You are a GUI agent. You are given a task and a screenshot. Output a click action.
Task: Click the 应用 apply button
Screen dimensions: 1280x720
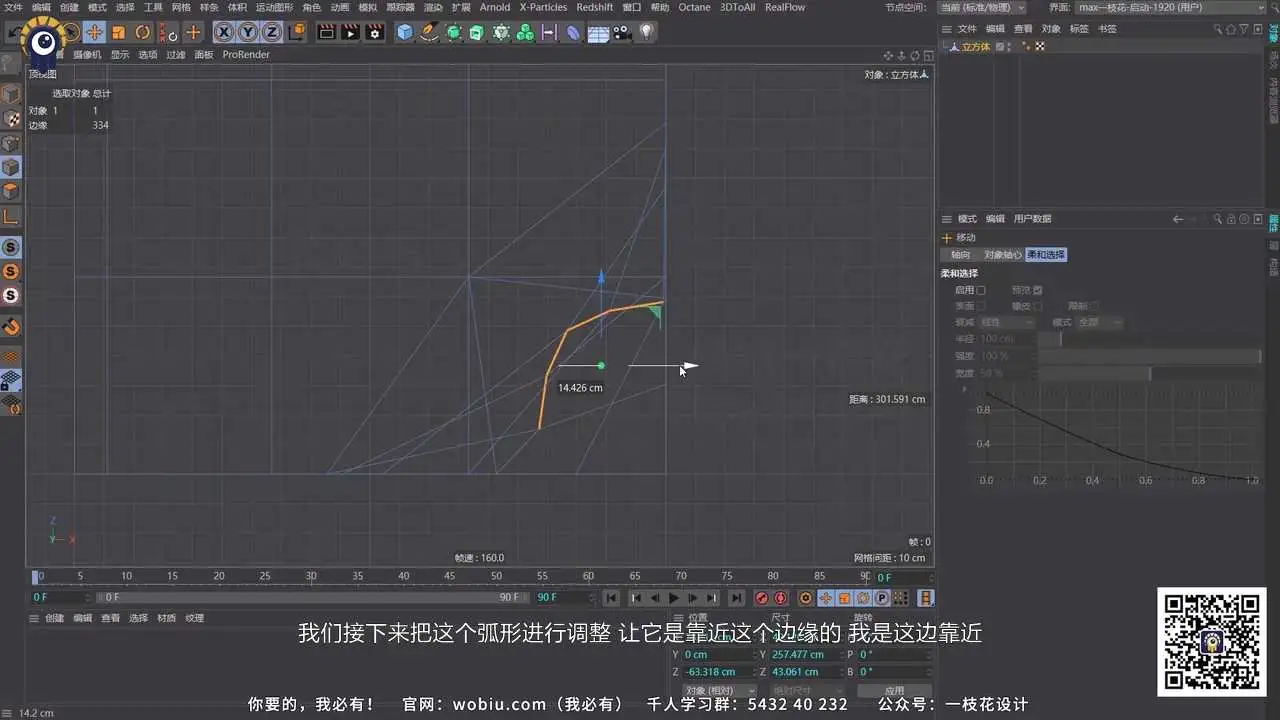[895, 691]
